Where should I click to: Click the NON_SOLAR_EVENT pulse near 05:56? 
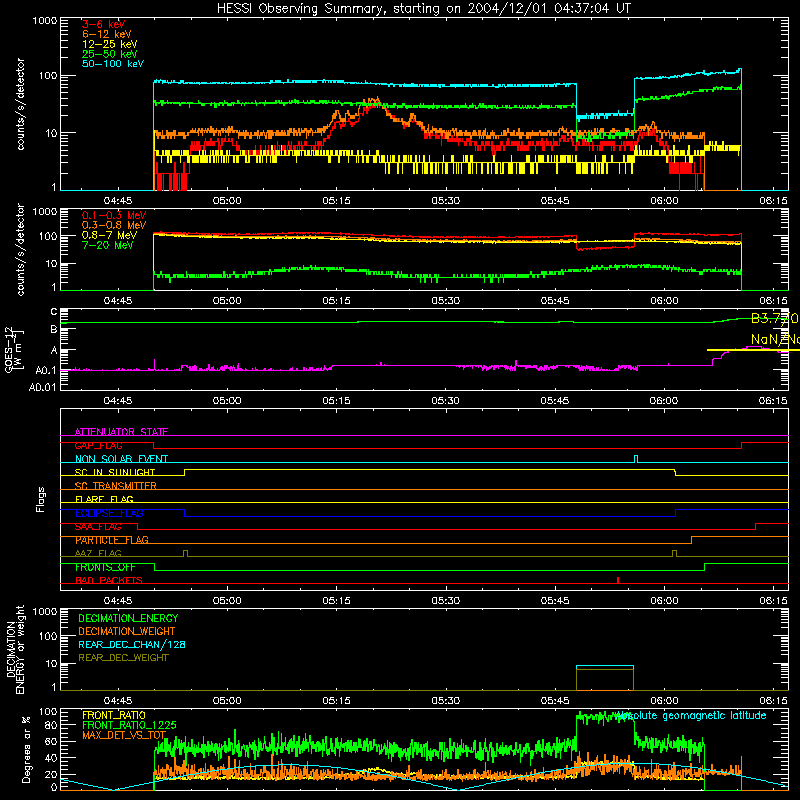pyautogui.click(x=636, y=459)
